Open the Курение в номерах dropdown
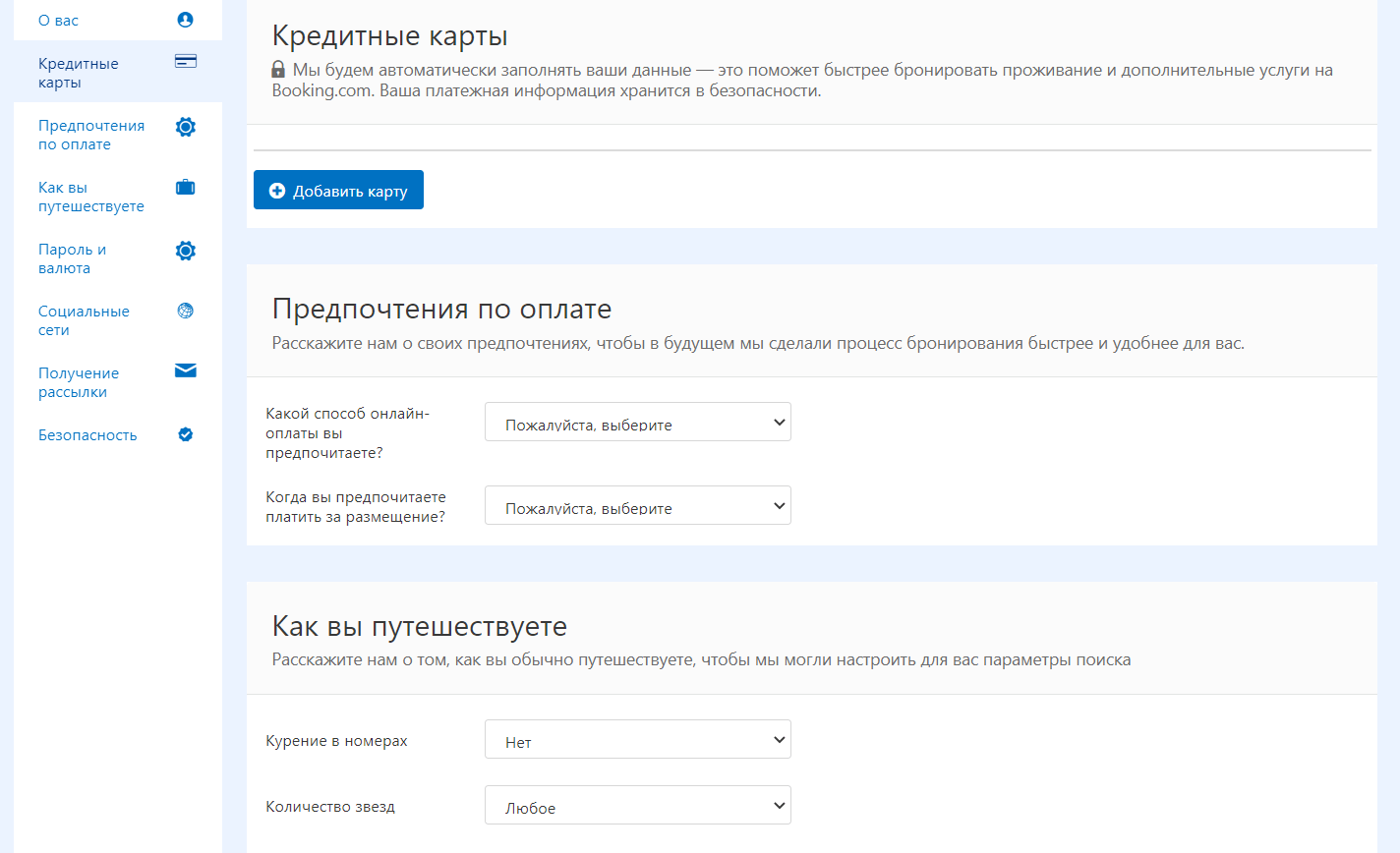The height and width of the screenshot is (853, 1400). pyautogui.click(x=637, y=739)
